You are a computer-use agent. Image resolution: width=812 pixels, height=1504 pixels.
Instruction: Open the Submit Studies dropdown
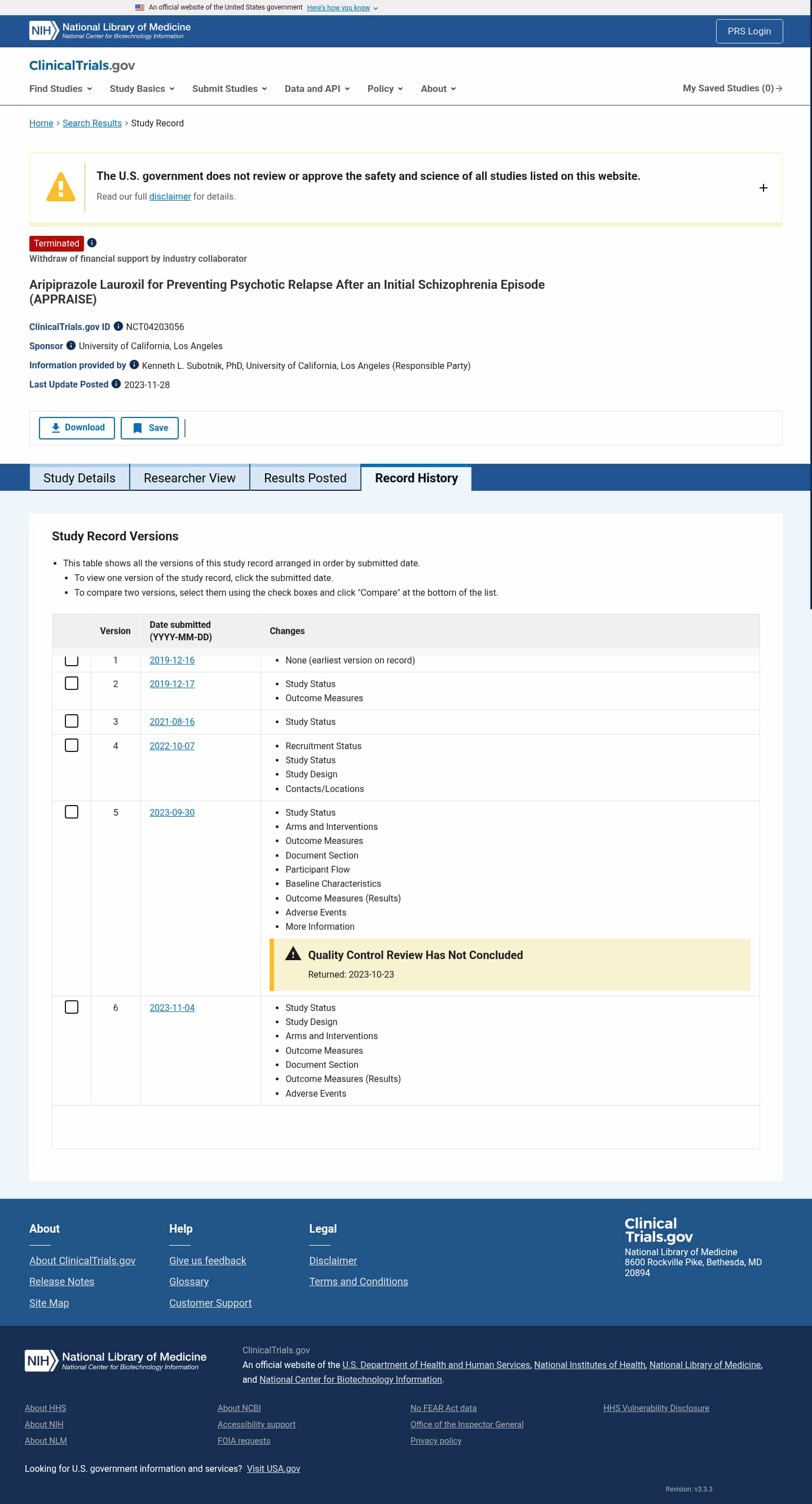tap(230, 89)
